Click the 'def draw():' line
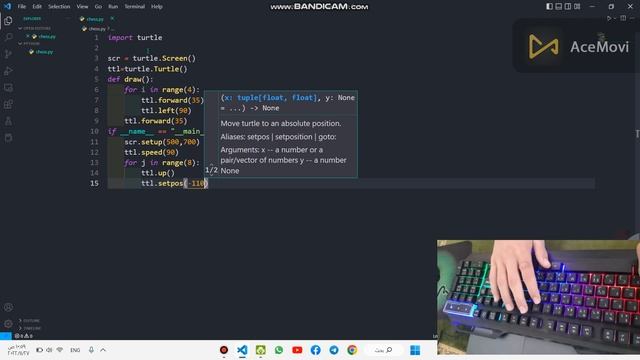The width and height of the screenshot is (640, 360). pos(130,79)
